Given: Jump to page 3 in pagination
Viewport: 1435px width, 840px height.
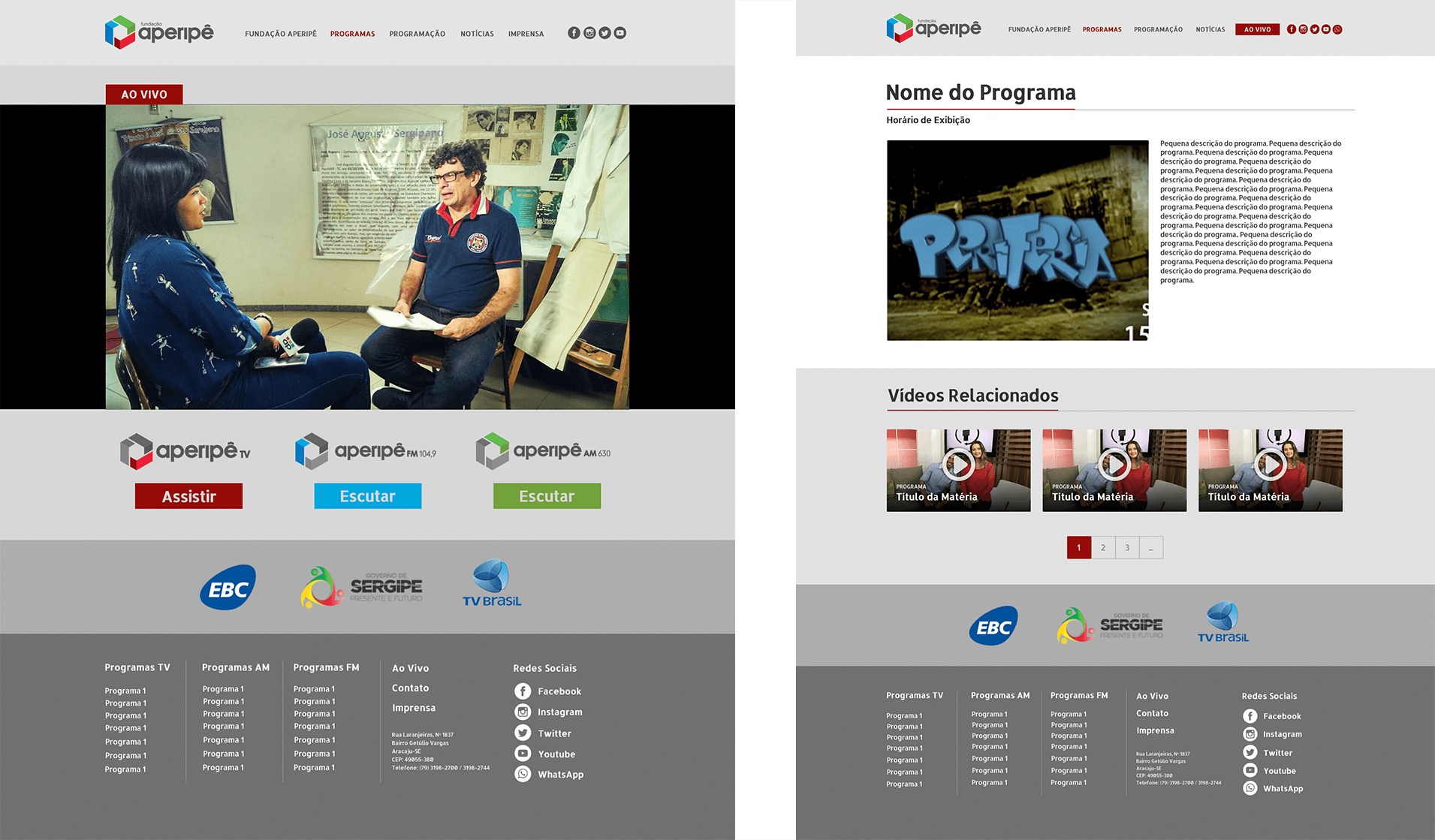Looking at the screenshot, I should [1127, 548].
